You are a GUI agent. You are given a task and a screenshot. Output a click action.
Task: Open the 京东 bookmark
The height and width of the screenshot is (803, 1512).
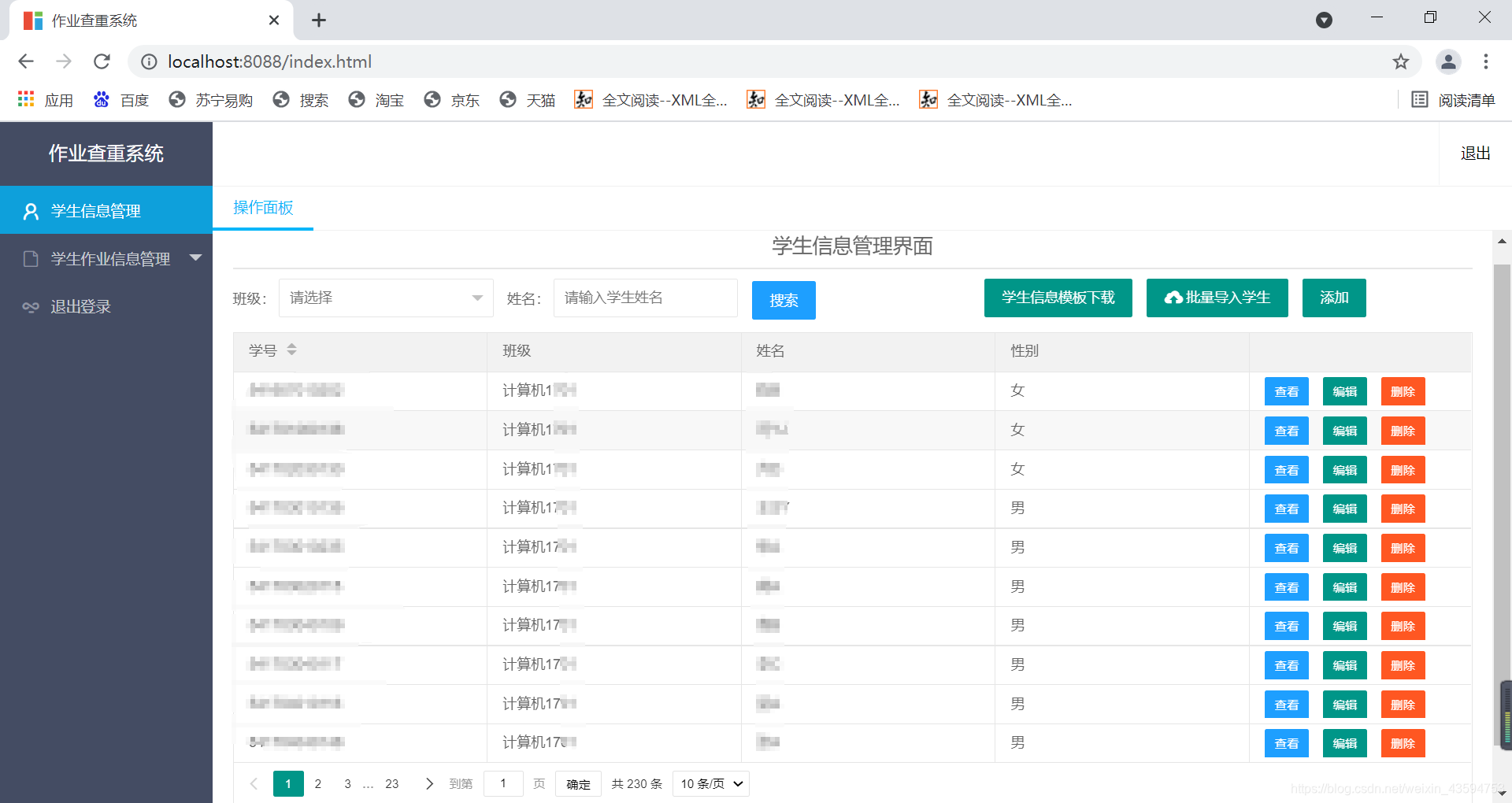point(452,100)
